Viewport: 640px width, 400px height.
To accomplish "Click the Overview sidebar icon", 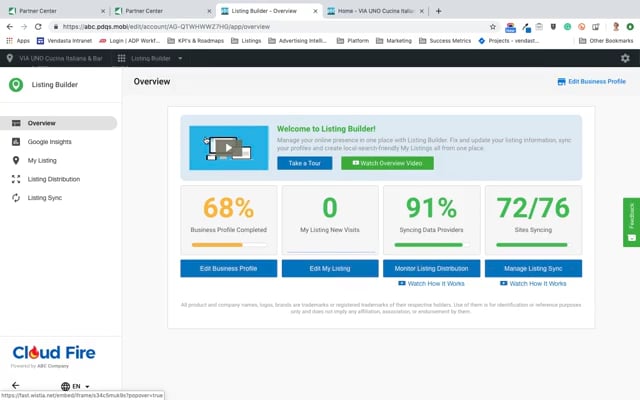I will click(16, 123).
